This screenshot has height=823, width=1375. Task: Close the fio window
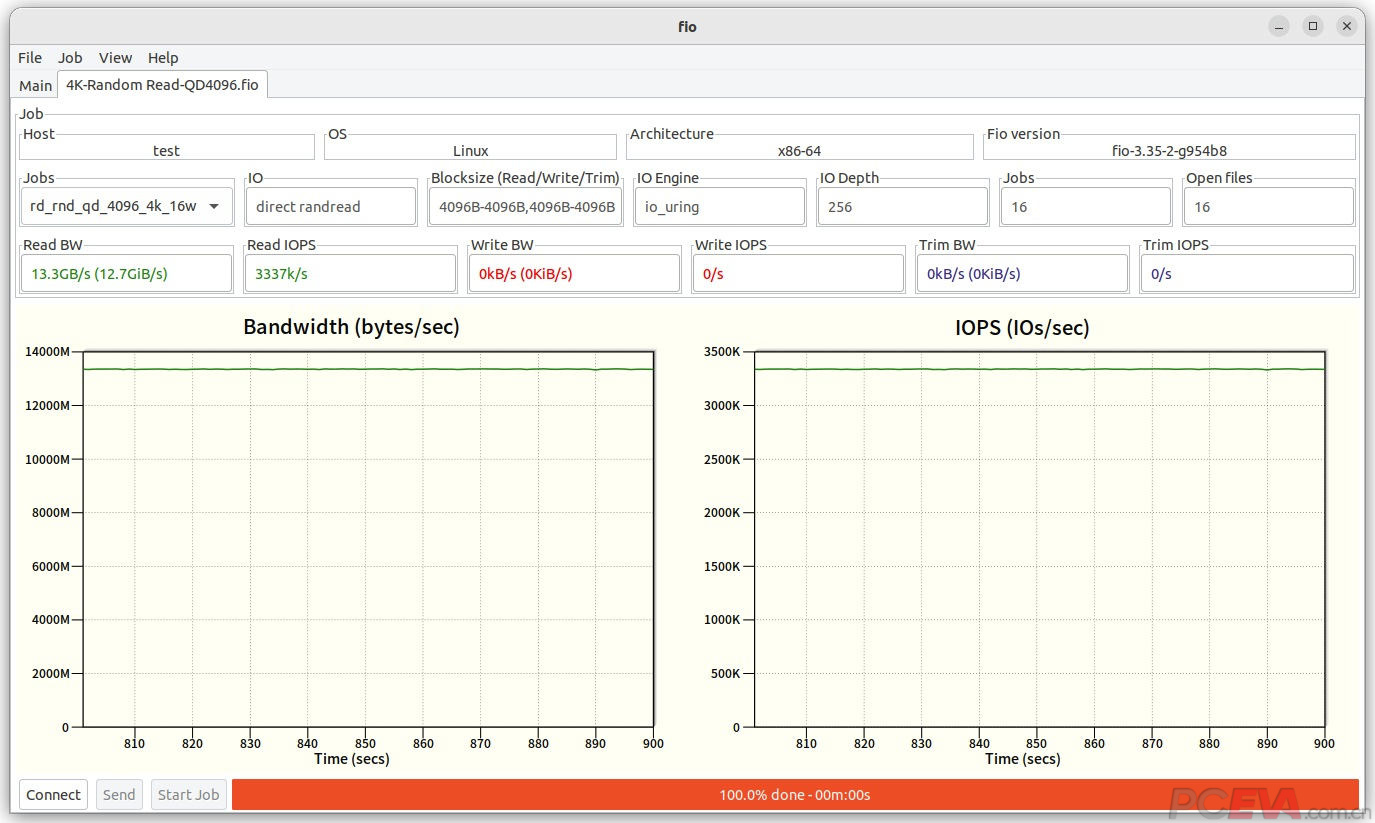[1347, 27]
